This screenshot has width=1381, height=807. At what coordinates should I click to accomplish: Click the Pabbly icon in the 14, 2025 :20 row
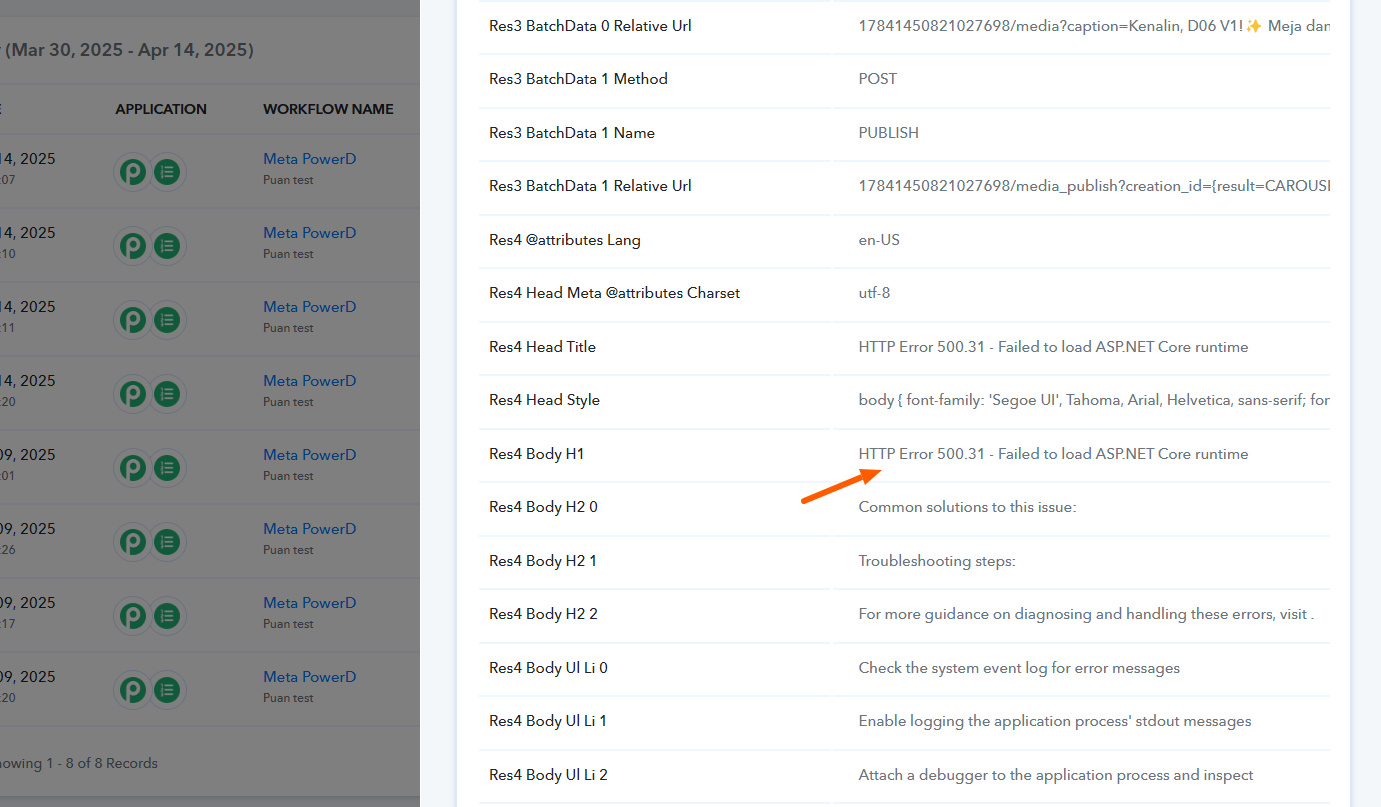click(x=133, y=394)
